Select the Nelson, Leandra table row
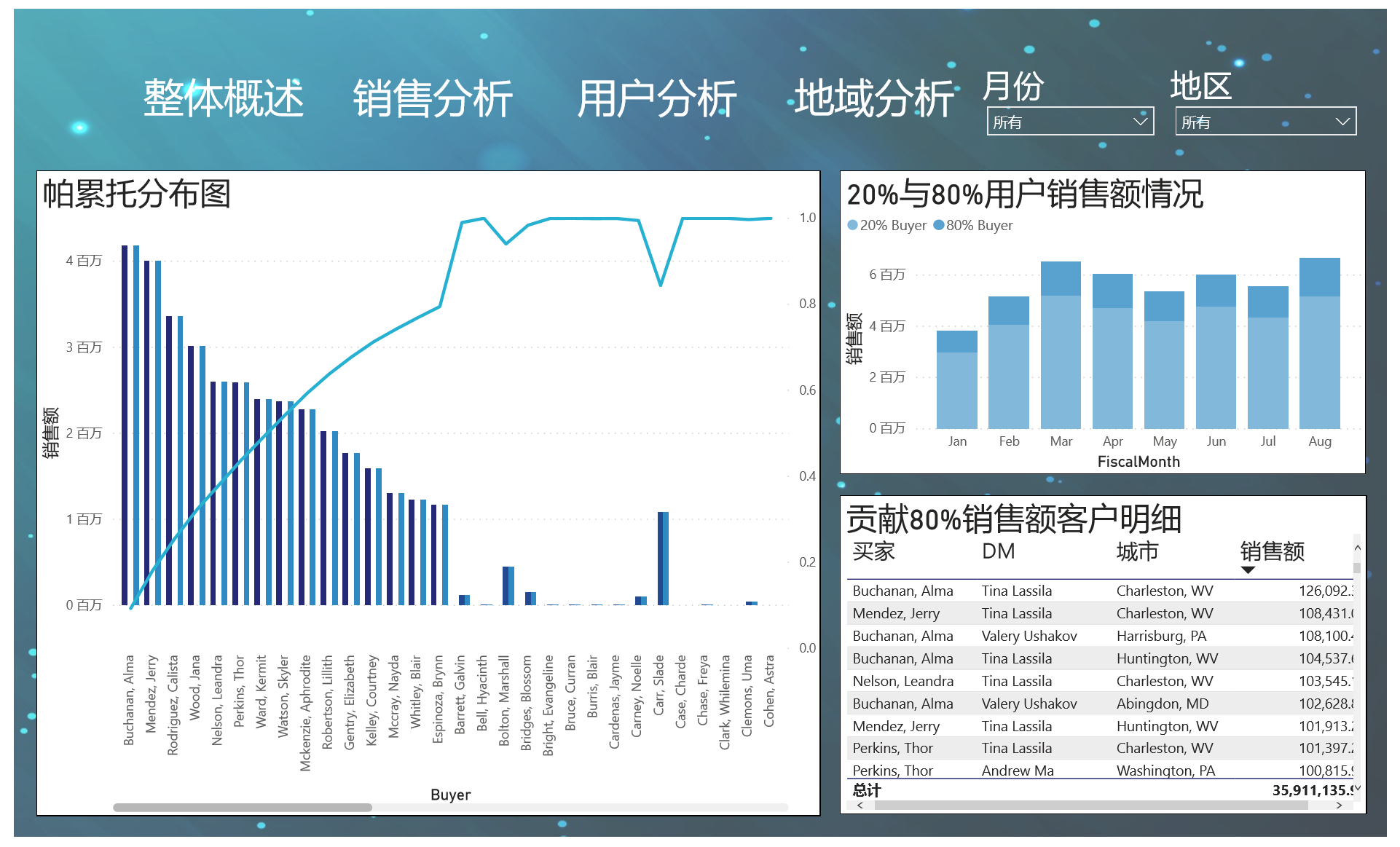 coord(1100,681)
